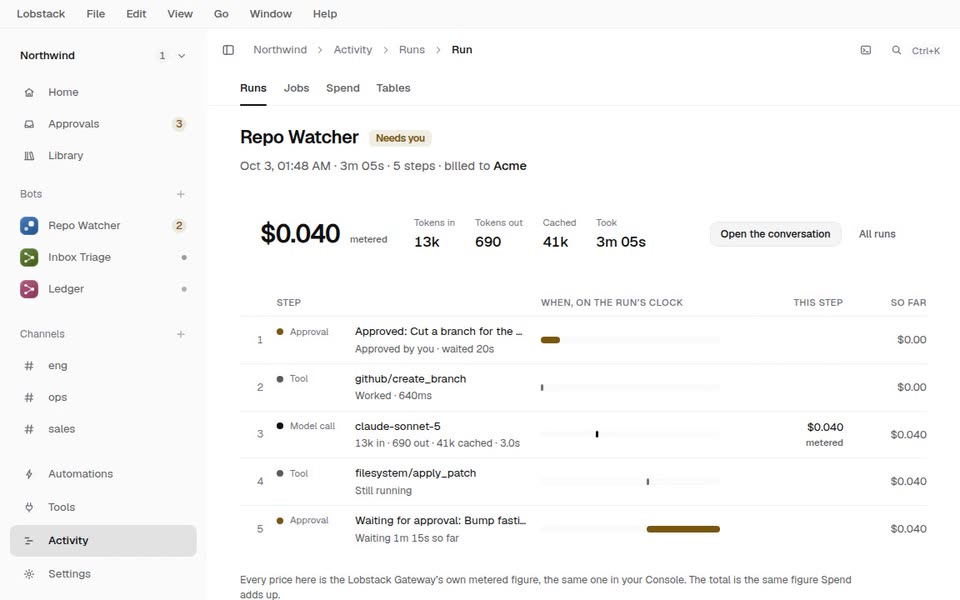This screenshot has width=960, height=600.
Task: Open the Ledger bot
Action: click(x=103, y=289)
